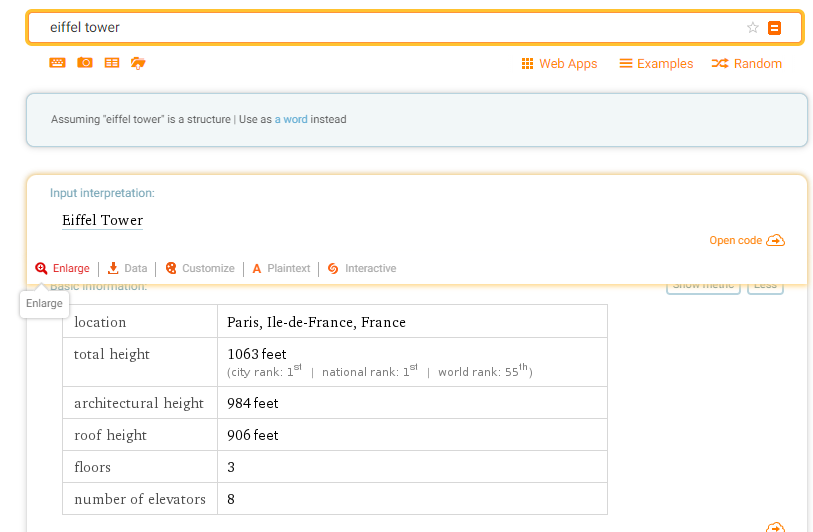Click the 'roof height' row label
813x532 pixels.
110,436
